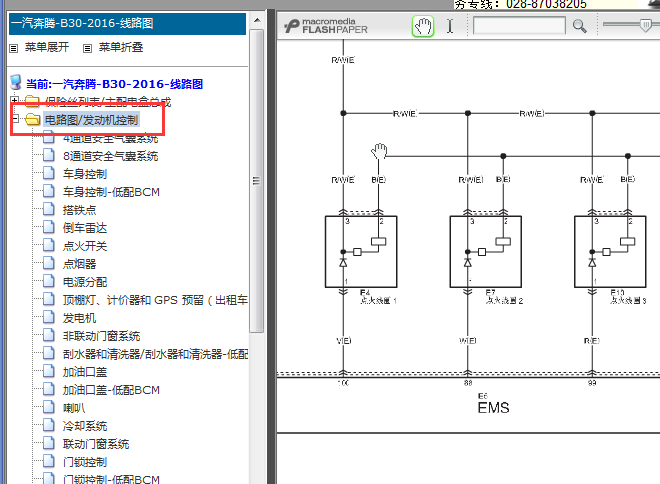The height and width of the screenshot is (484, 660).
Task: Open the 车身控制 diagram entry
Action: pyautogui.click(x=85, y=174)
